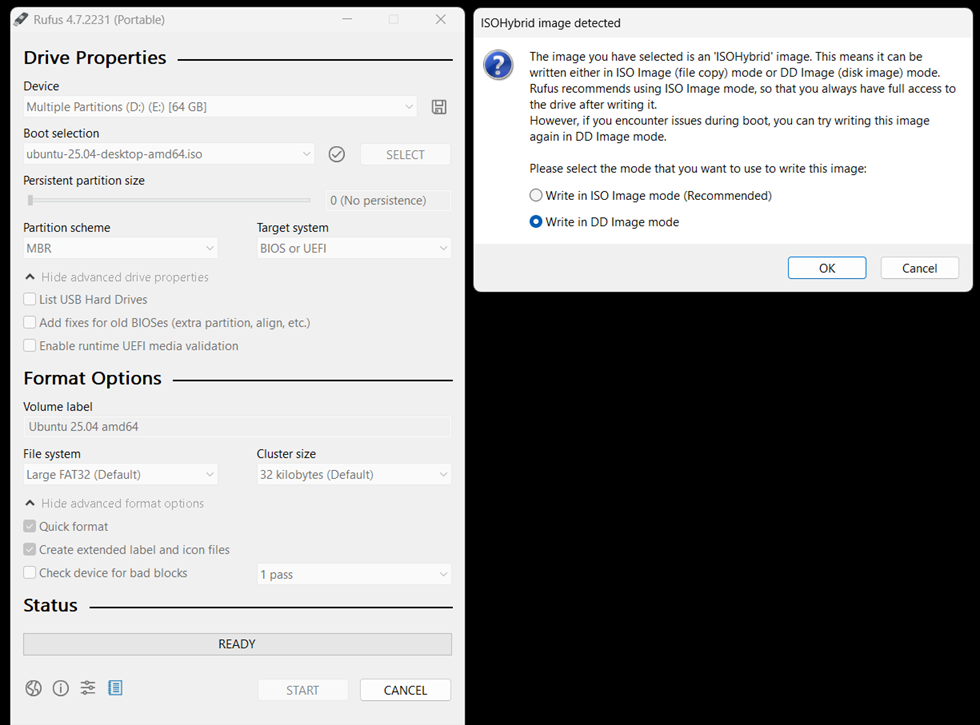The height and width of the screenshot is (725, 980).
Task: Toggle Check device for bad blocks
Action: click(30, 573)
